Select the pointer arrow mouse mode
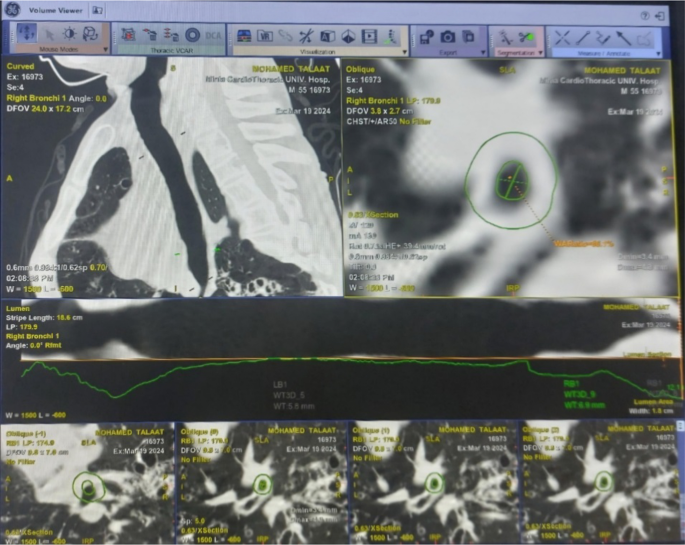Image resolution: width=685 pixels, height=545 pixels. [49, 34]
